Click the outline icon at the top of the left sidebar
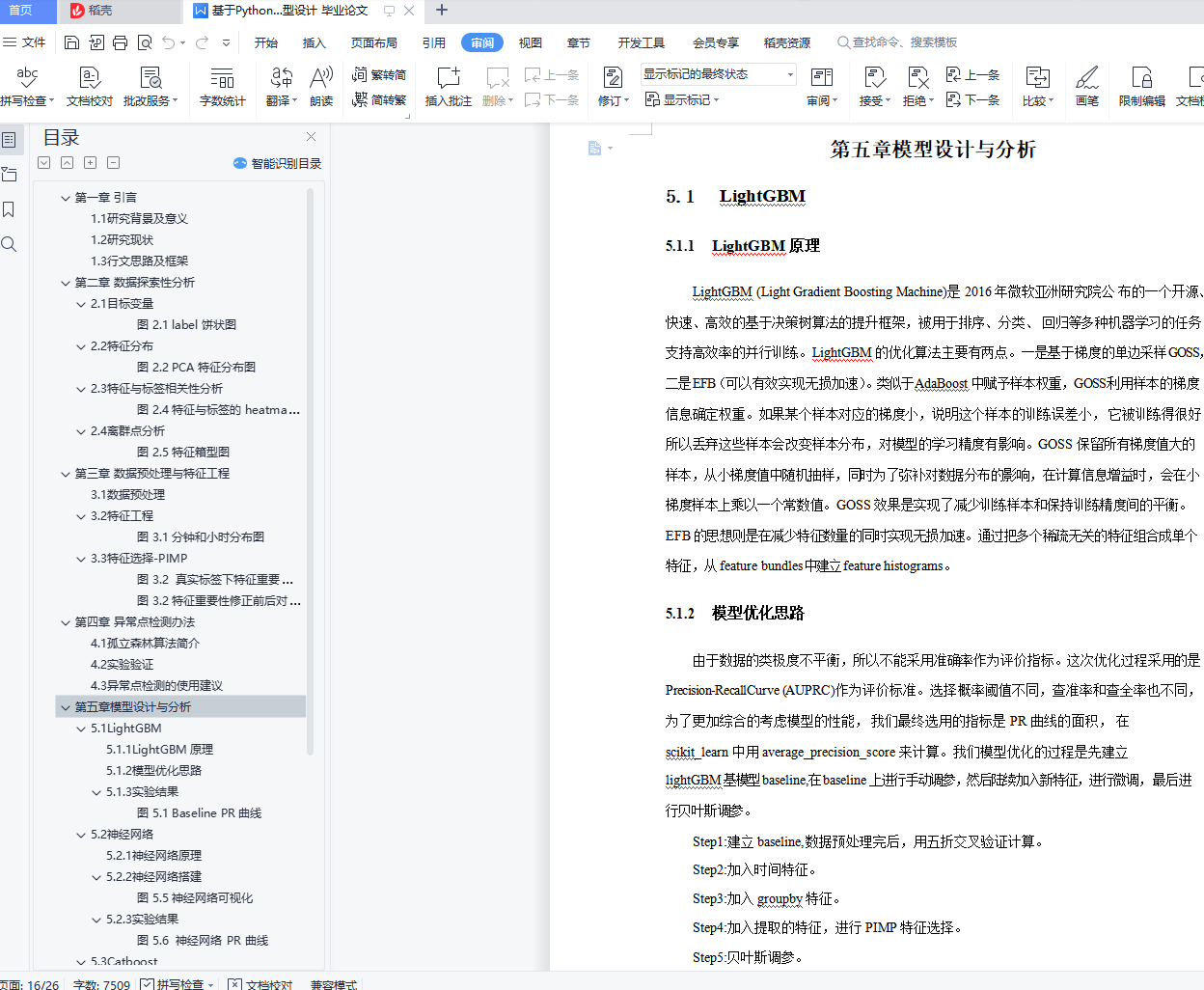Screen dimensions: 1204x990 (9, 140)
